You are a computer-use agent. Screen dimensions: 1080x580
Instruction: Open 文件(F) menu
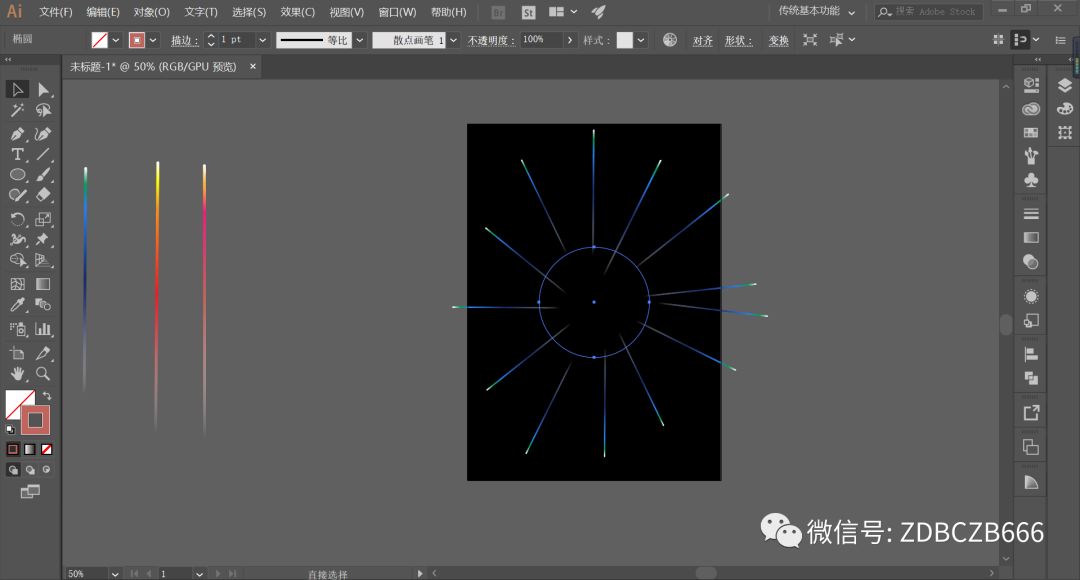[56, 12]
